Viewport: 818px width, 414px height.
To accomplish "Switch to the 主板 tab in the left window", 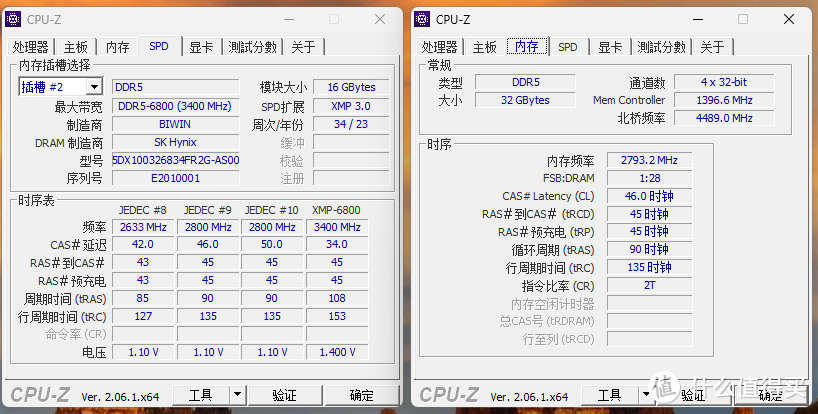I will pyautogui.click(x=76, y=47).
